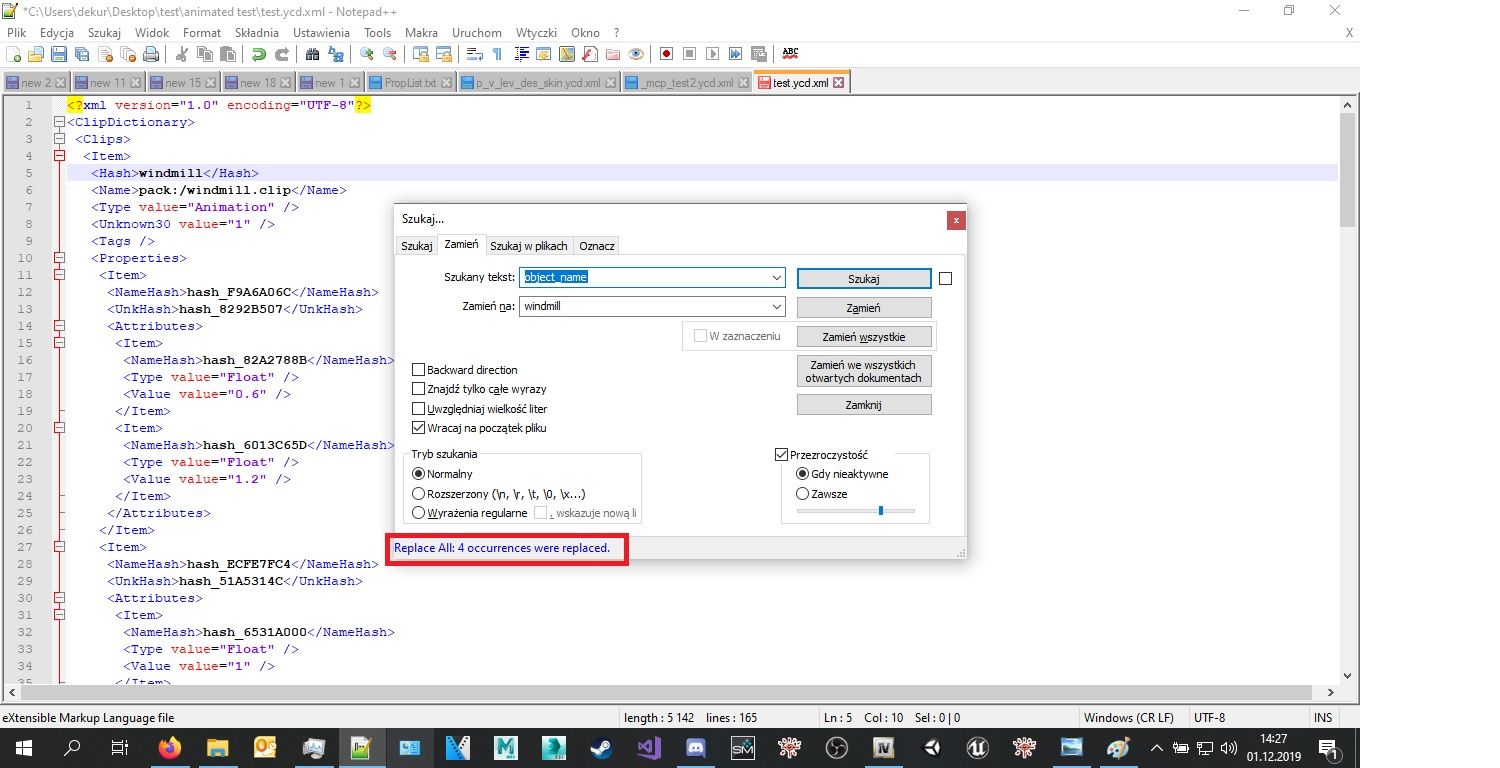The height and width of the screenshot is (768, 1500).
Task: Show all characters via the pilcrow icon
Action: 496,54
